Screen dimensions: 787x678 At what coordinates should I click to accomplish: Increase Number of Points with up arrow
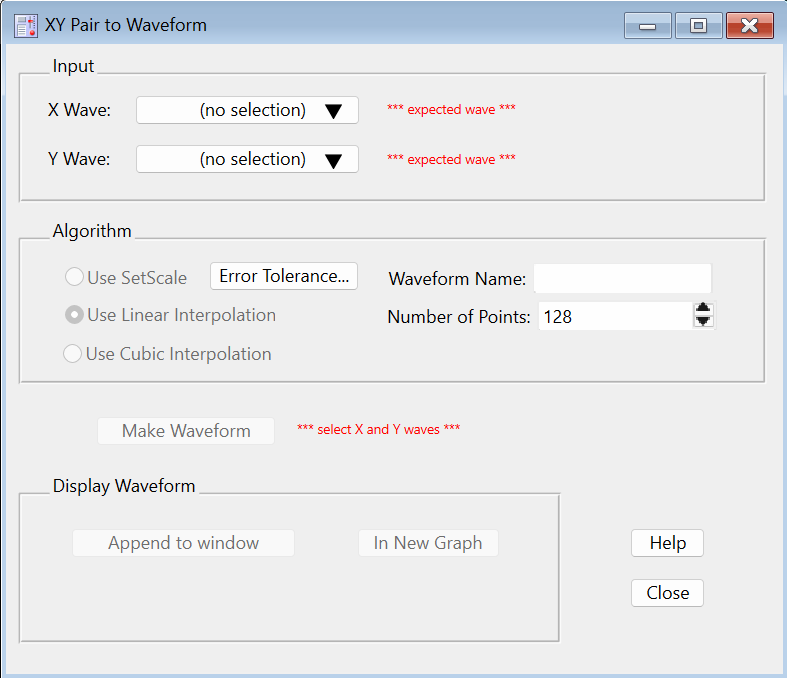(x=703, y=310)
